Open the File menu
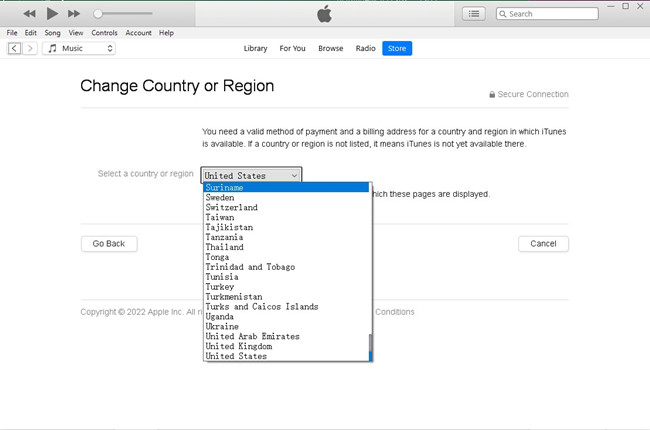The image size is (650, 430). [x=12, y=33]
